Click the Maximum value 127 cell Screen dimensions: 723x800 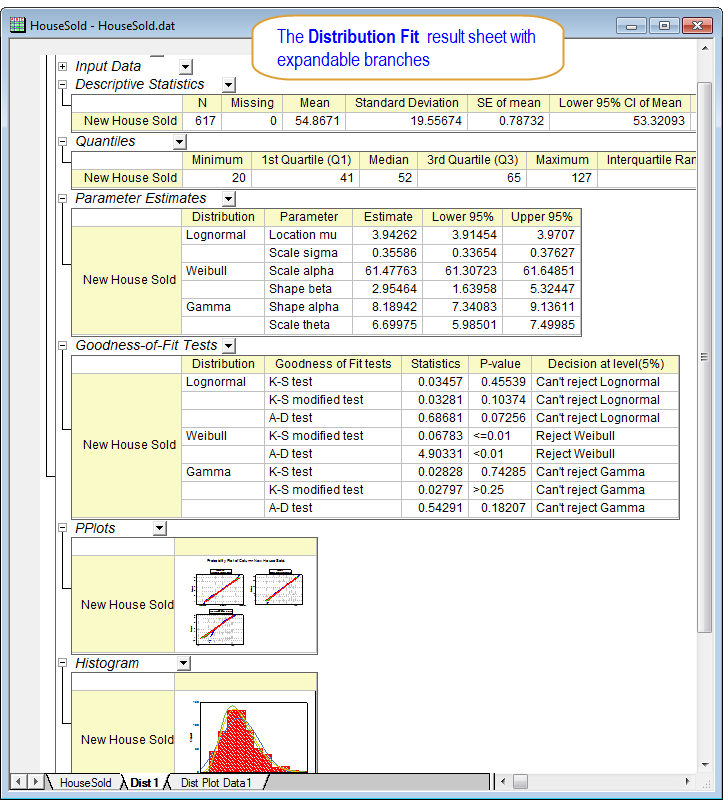562,178
